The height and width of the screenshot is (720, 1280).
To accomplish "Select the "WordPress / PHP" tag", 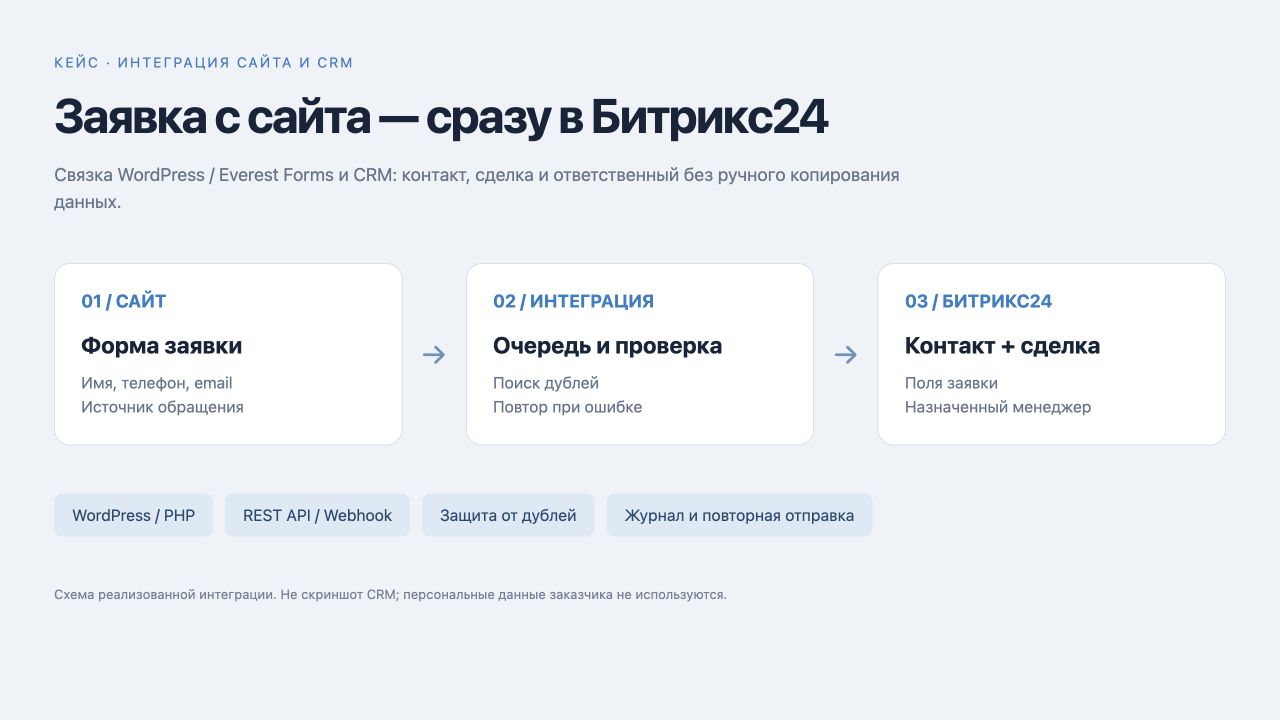I will tap(133, 515).
